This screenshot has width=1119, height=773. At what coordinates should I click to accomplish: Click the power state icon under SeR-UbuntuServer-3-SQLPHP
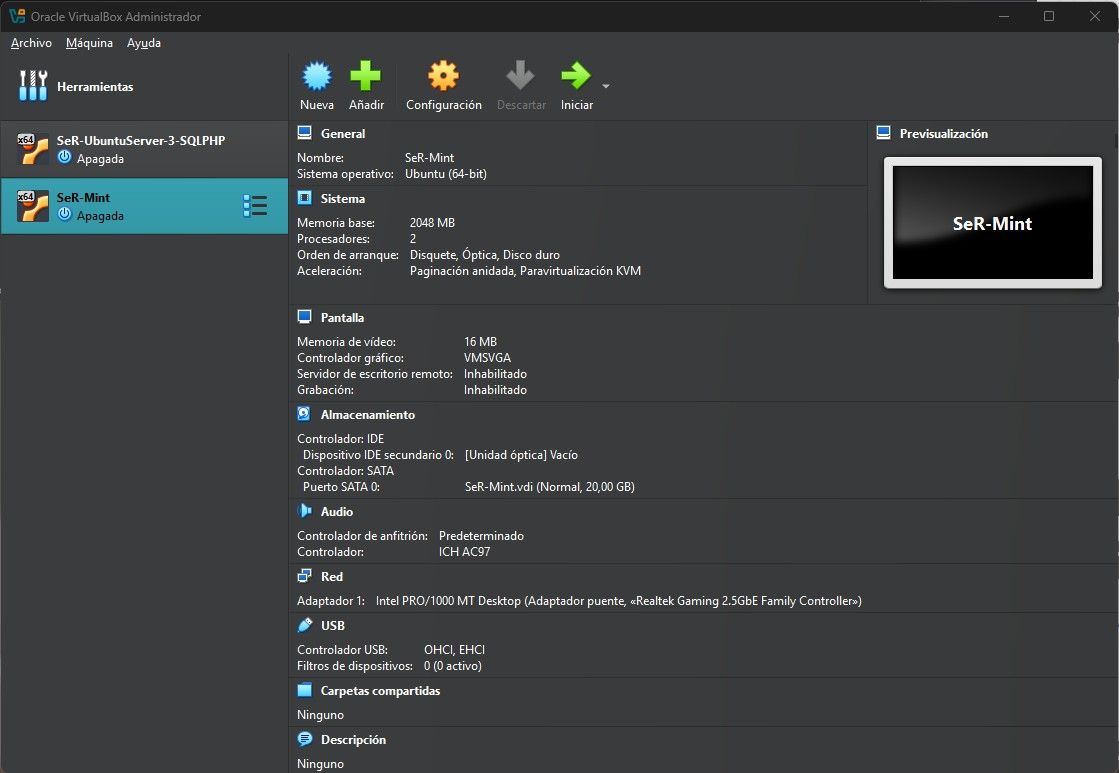click(65, 157)
